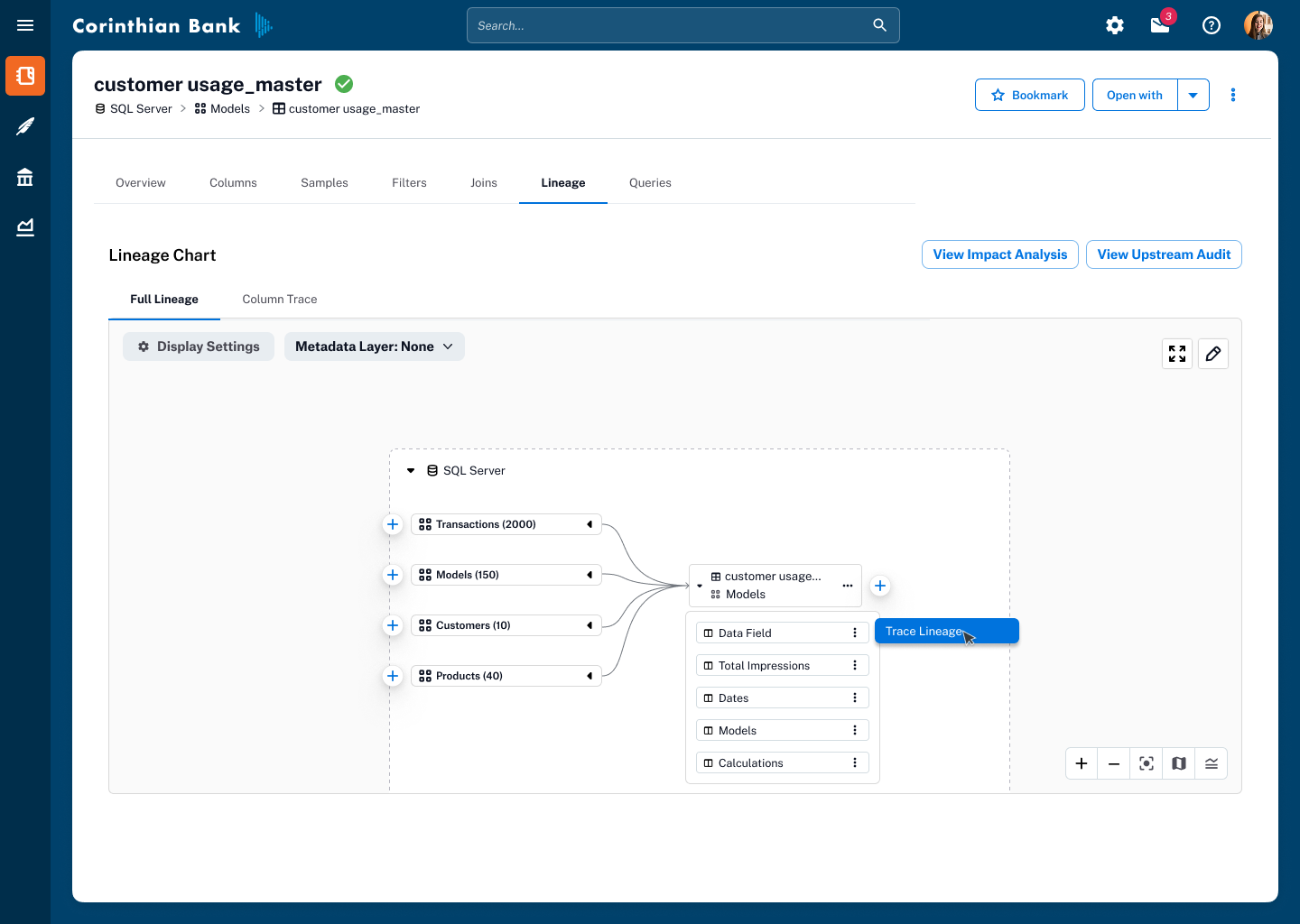The width and height of the screenshot is (1300, 924).
Task: Go to SQL Server breadcrumb
Action: 134,108
